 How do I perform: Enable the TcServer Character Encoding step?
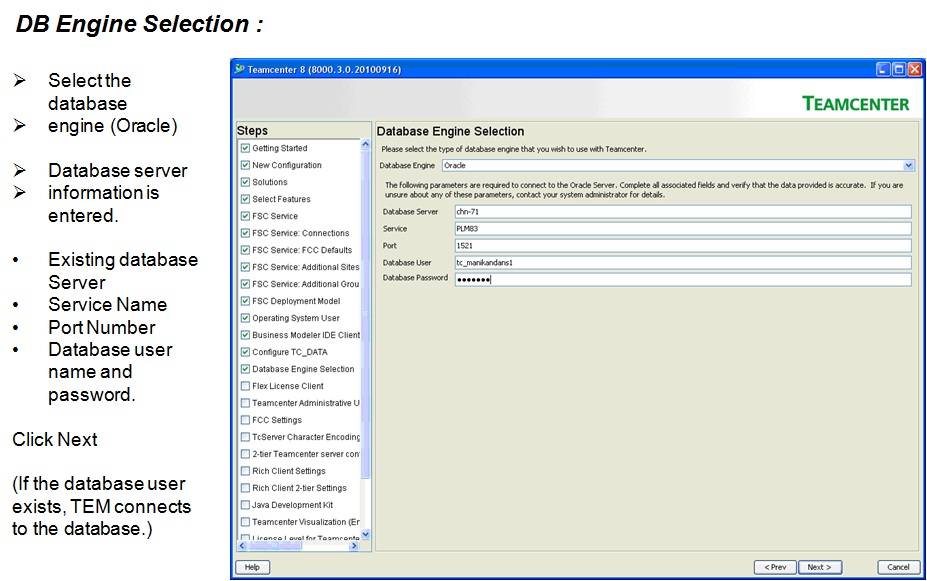pos(243,436)
